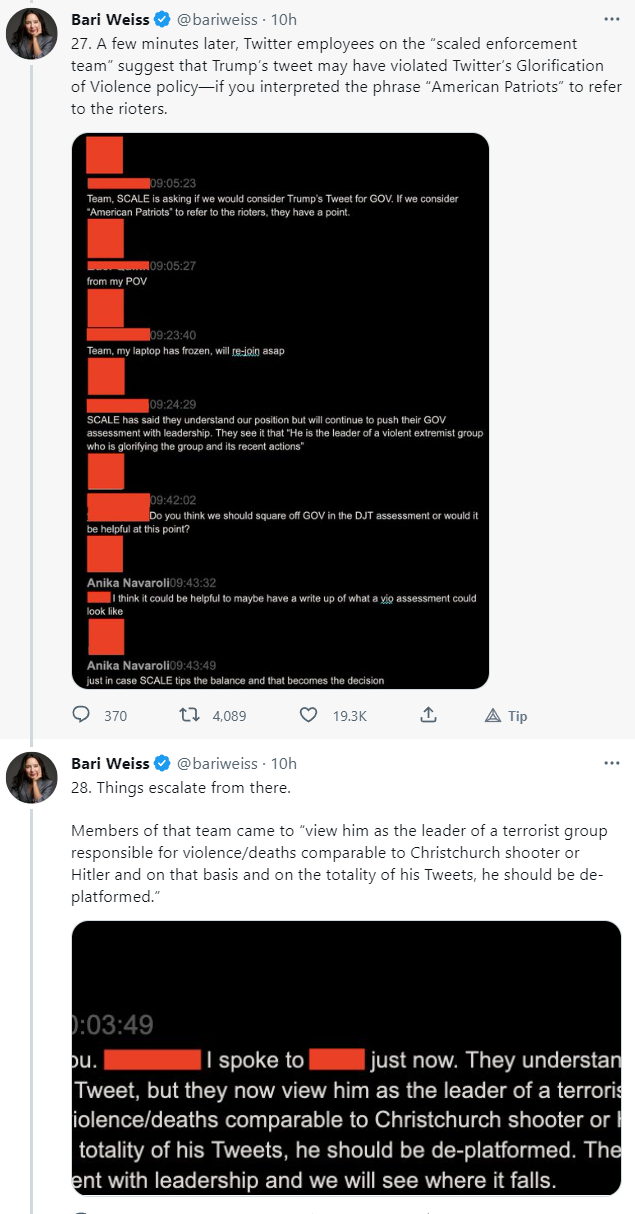Click @bariweiss handle on first tweet

coord(217,20)
